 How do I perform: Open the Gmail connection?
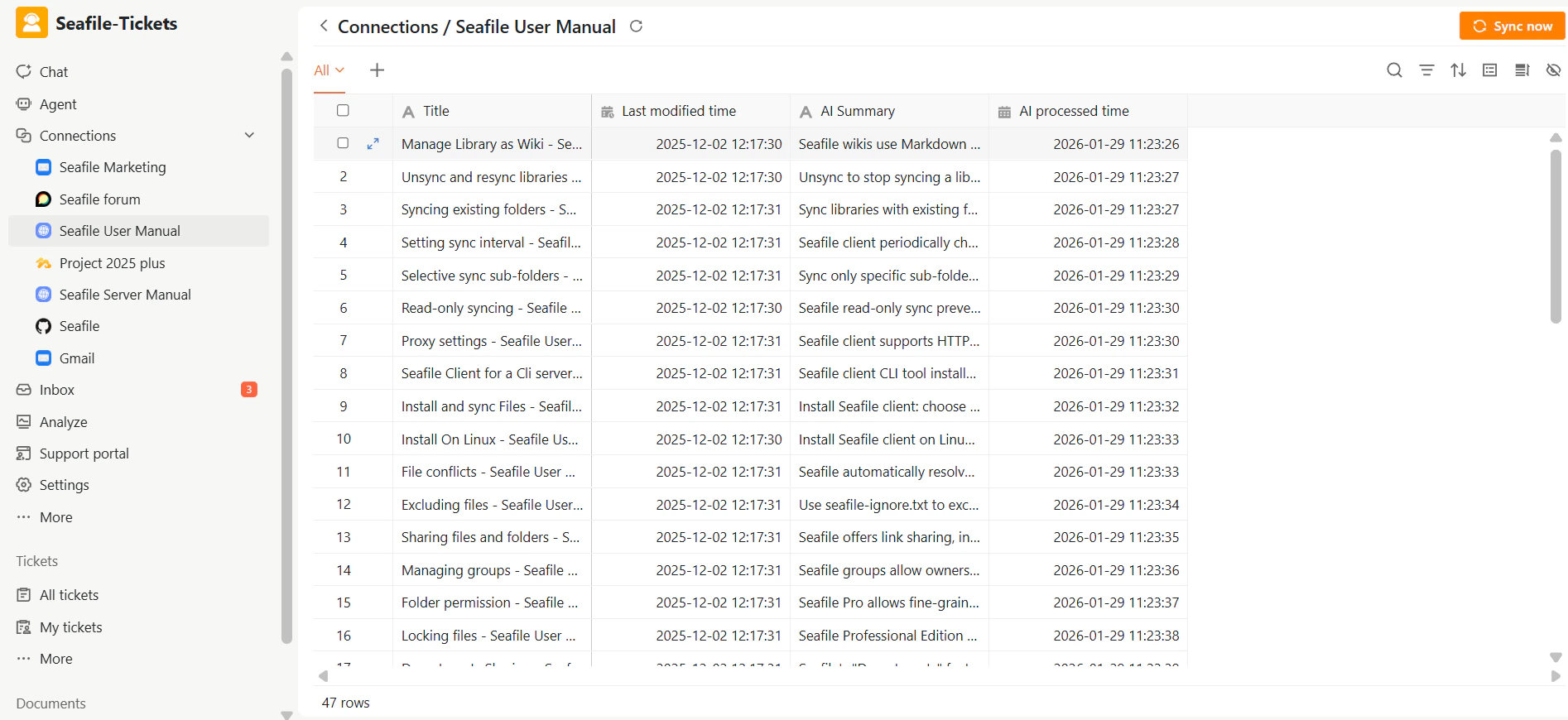pos(138,358)
